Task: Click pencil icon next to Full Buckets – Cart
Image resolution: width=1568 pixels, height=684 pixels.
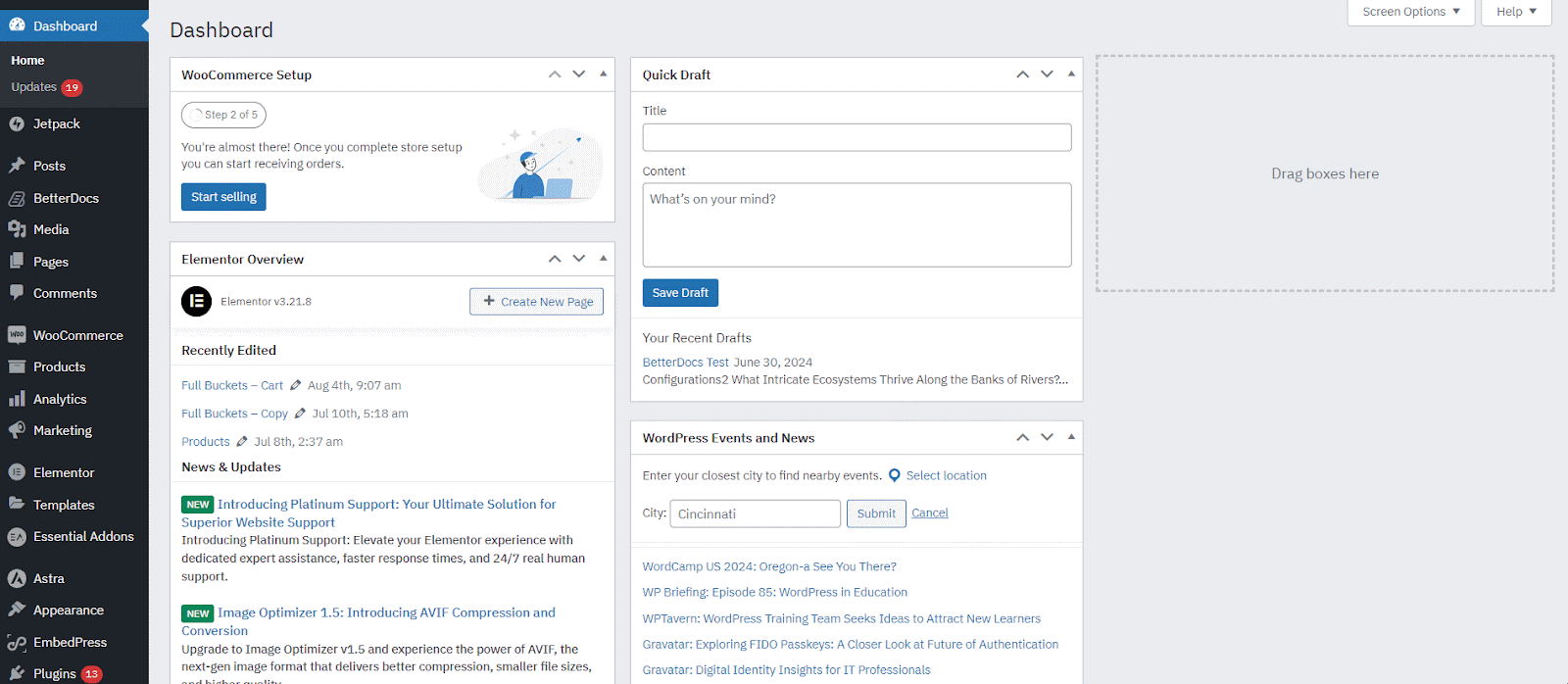Action: (x=295, y=385)
